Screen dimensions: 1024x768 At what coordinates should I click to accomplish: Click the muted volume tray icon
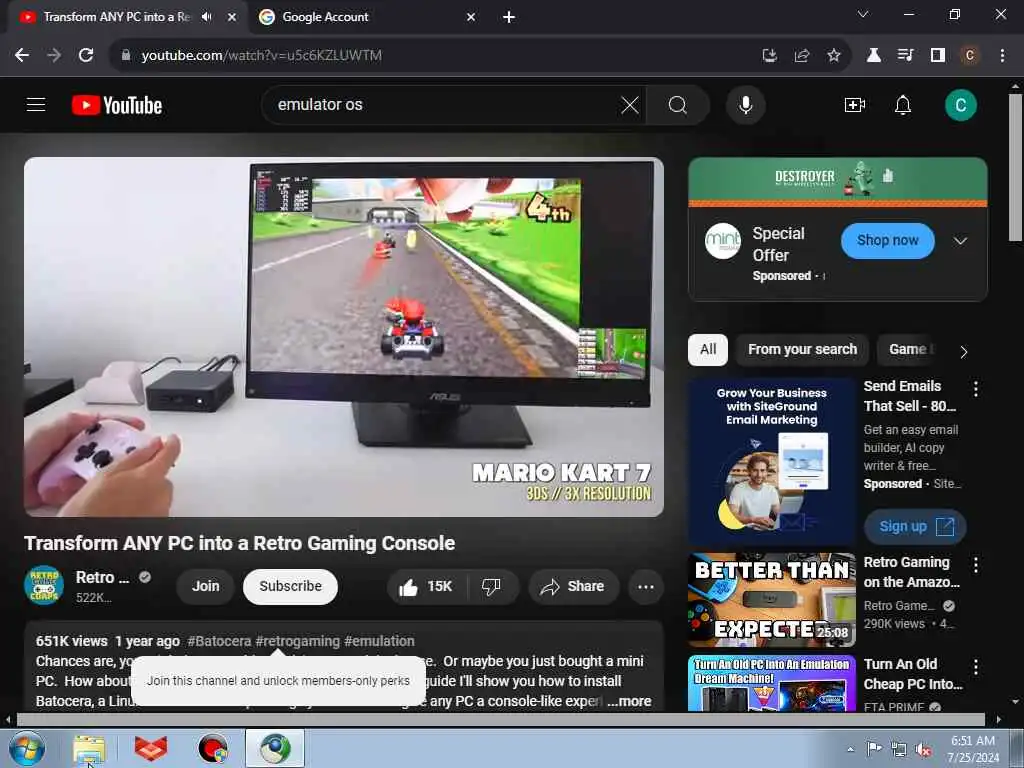coord(923,750)
